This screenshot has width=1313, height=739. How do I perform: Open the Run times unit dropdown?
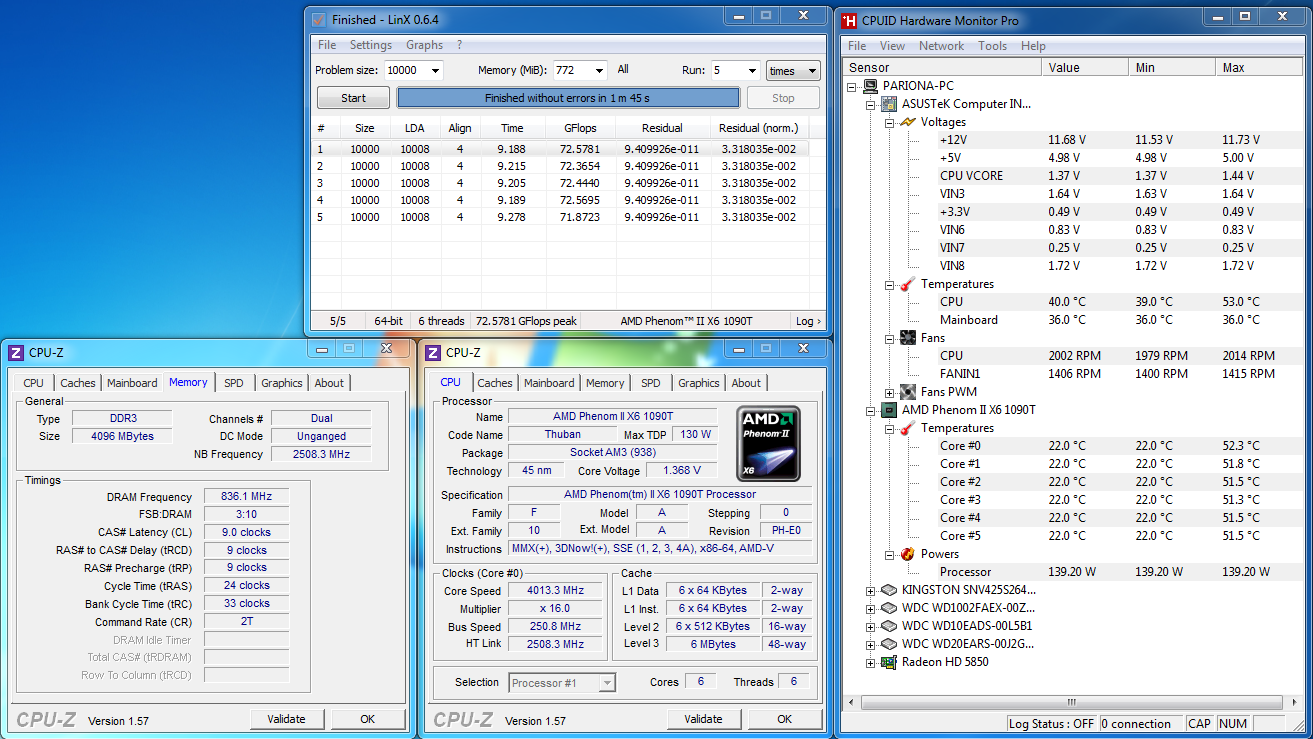click(811, 71)
